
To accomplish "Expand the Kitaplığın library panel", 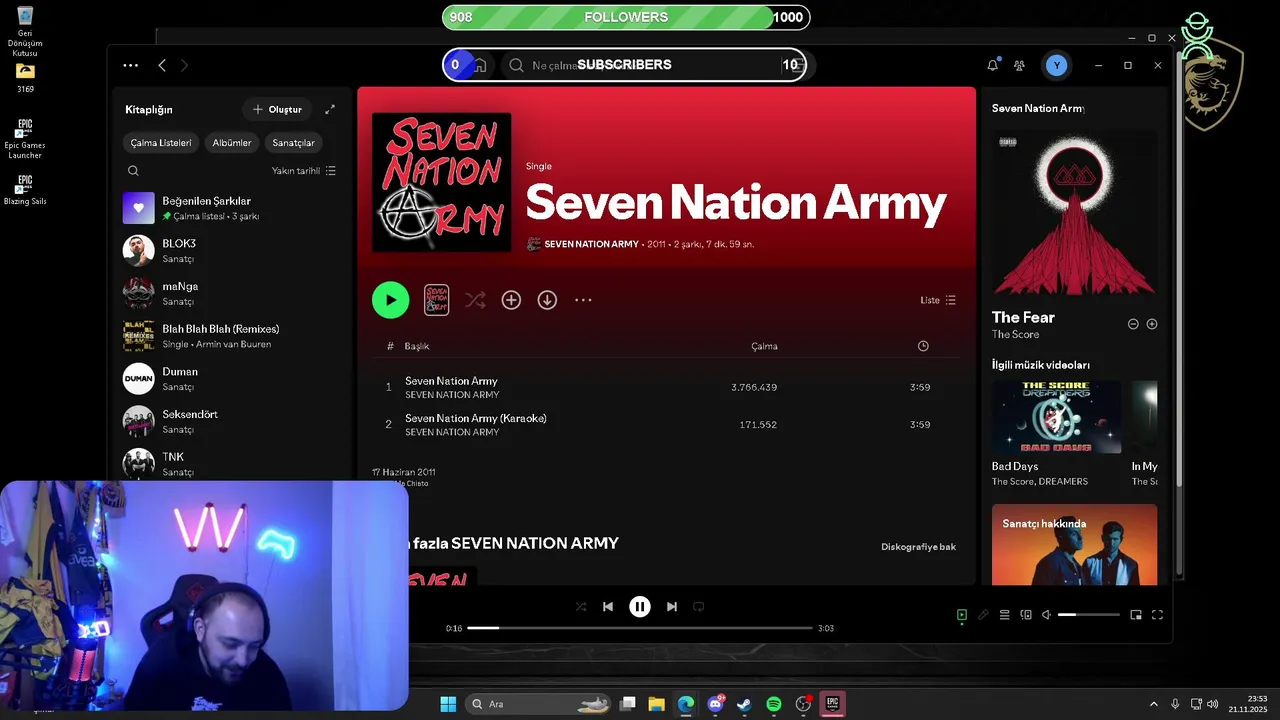I will click(x=330, y=109).
